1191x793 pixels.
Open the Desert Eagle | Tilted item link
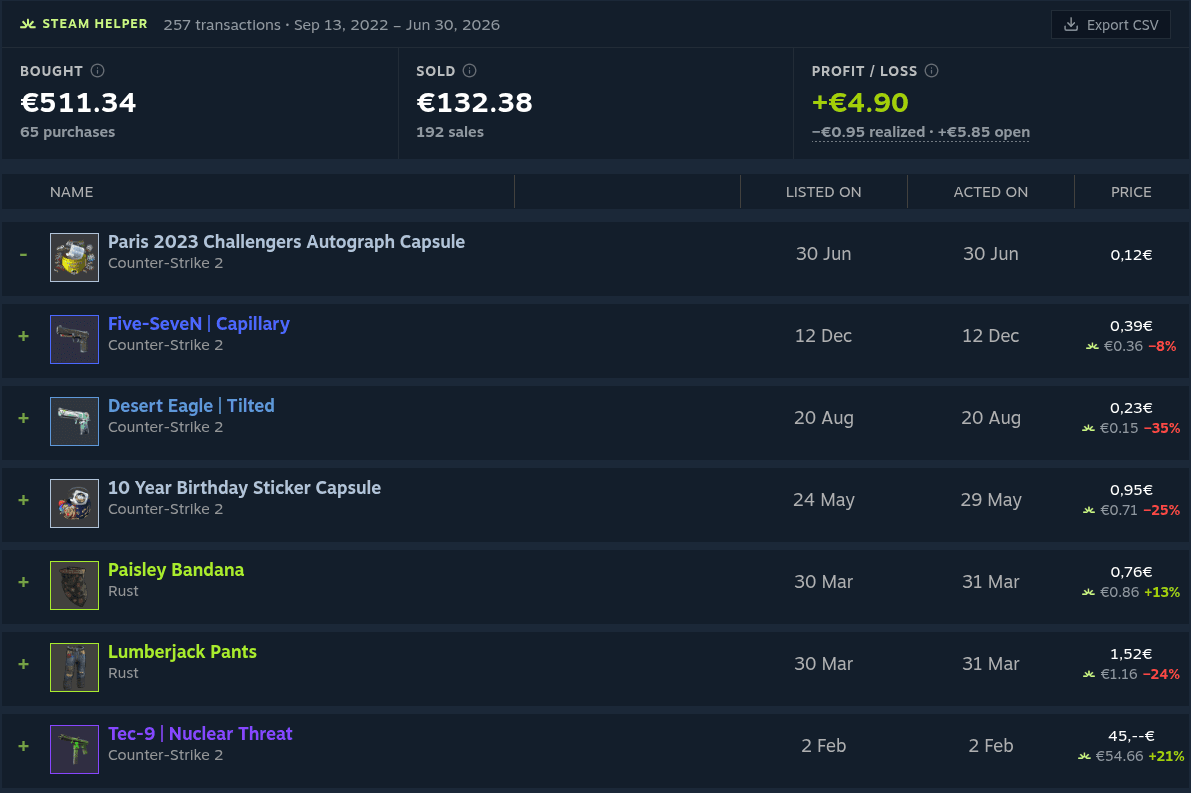tap(191, 406)
